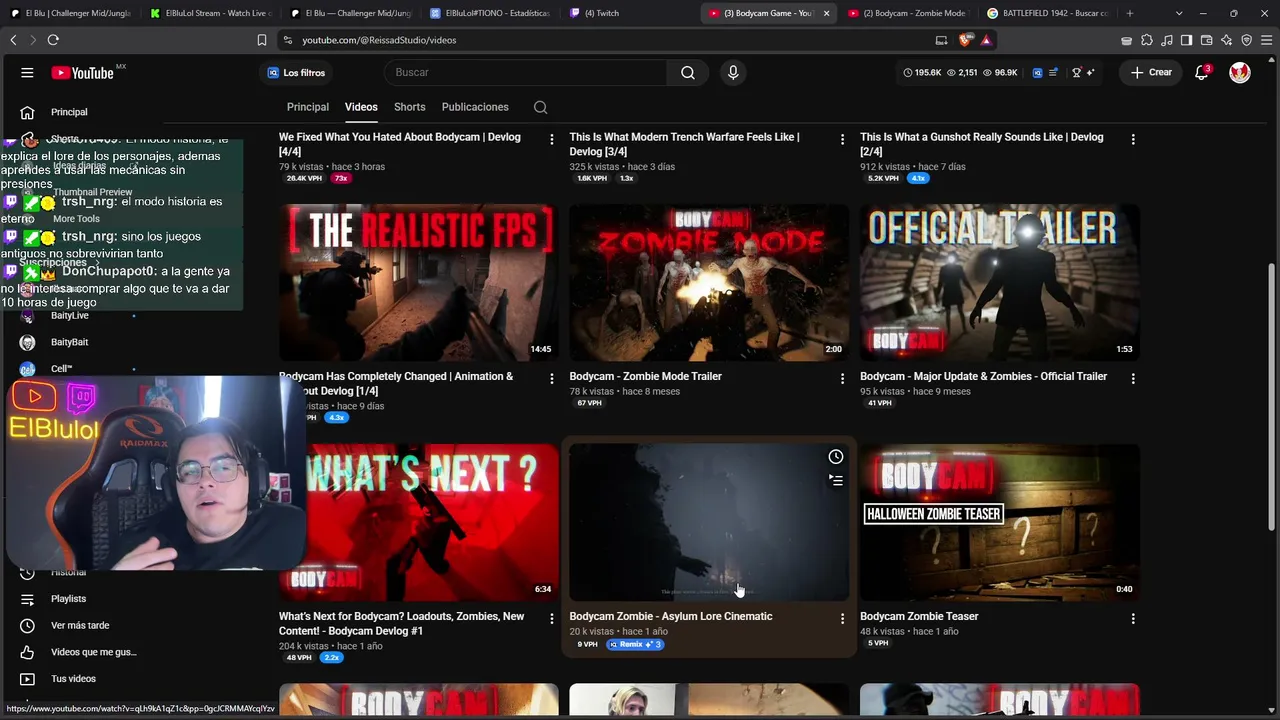Switch to ElBluLol#TIONO Estadísticas browser tab
This screenshot has width=1280, height=720.
(488, 13)
